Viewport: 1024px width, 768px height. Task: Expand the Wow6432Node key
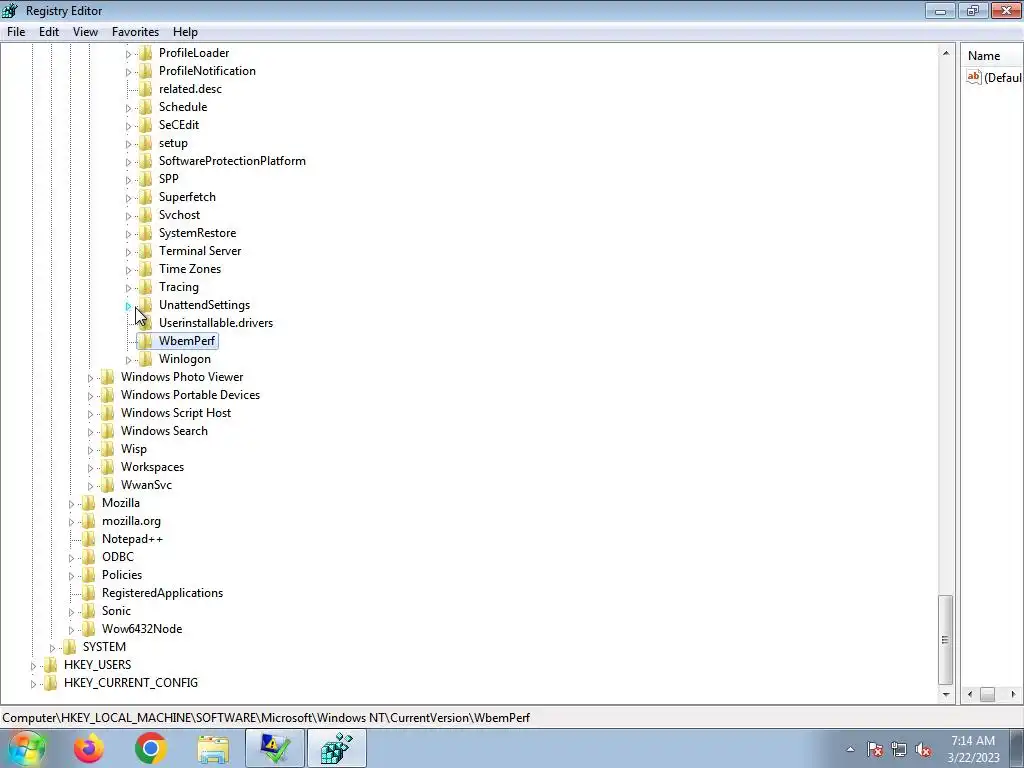point(72,630)
